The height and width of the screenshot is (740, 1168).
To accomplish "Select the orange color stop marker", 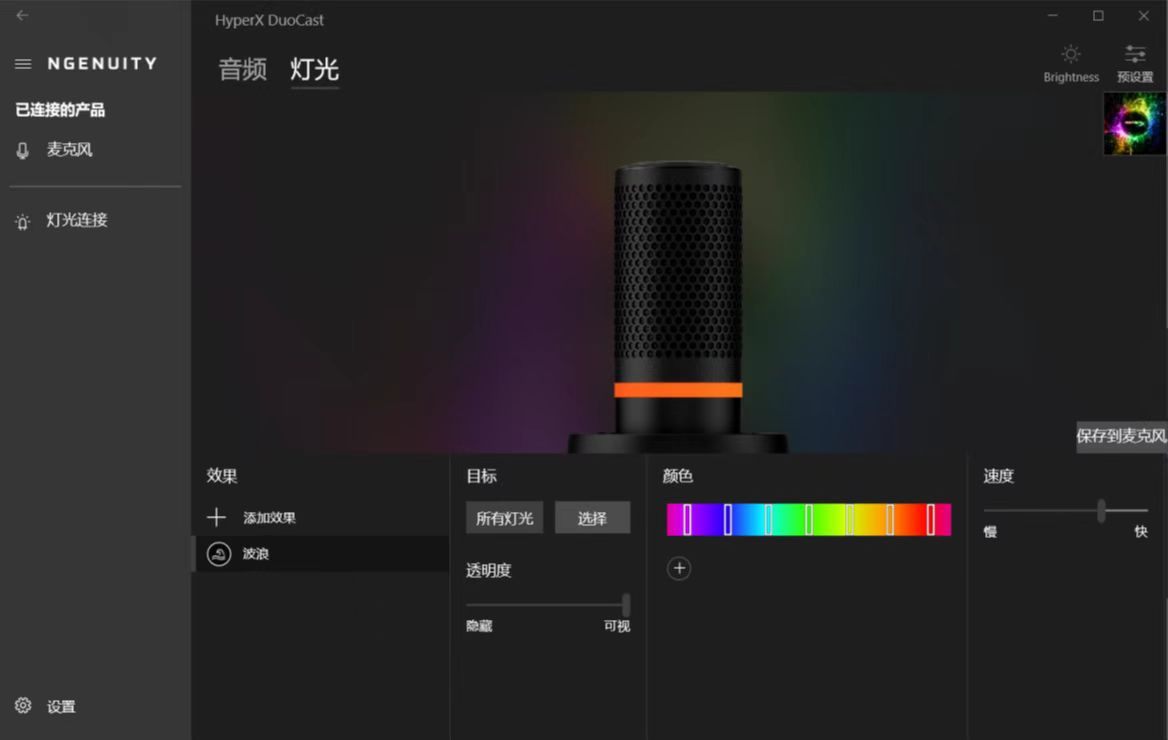I will pos(890,519).
